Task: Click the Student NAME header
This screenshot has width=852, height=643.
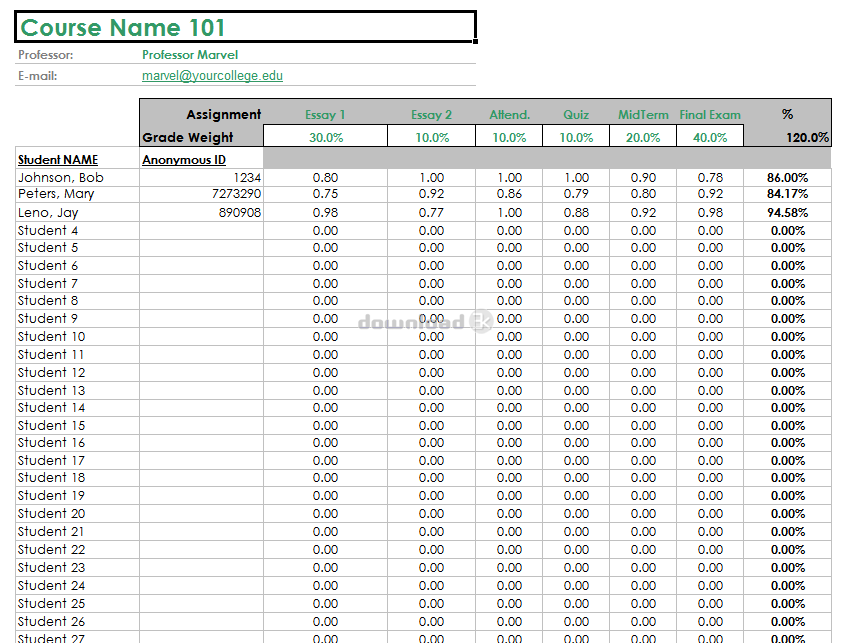Action: (58, 160)
